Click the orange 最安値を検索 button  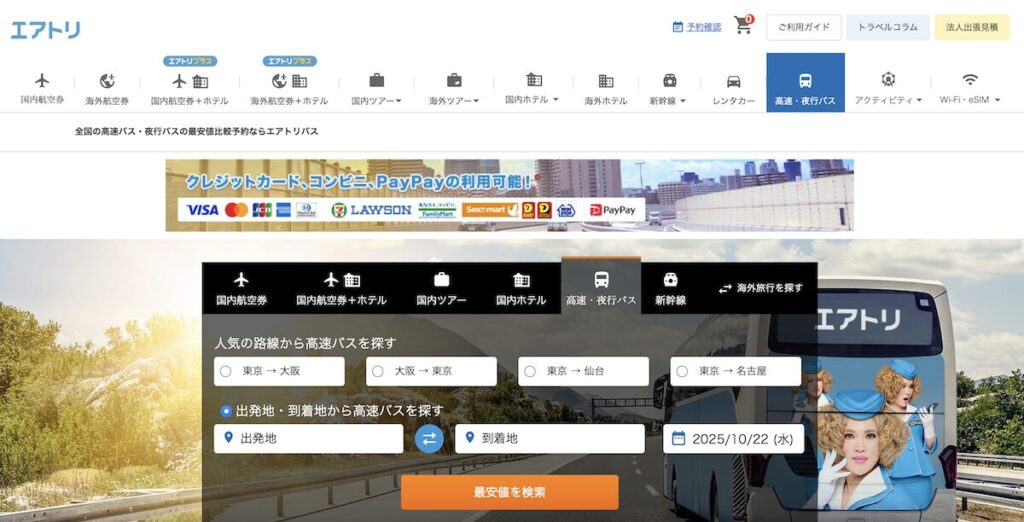[x=509, y=492]
